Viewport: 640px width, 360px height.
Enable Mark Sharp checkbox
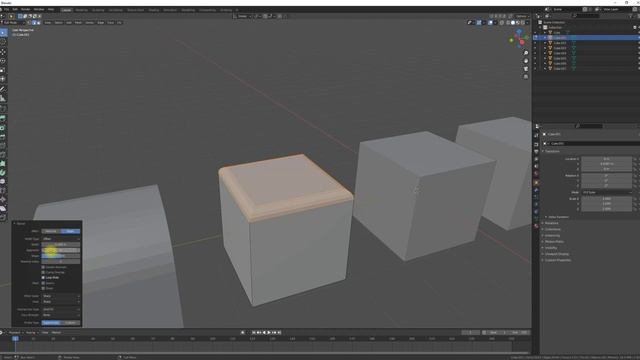tap(43, 288)
